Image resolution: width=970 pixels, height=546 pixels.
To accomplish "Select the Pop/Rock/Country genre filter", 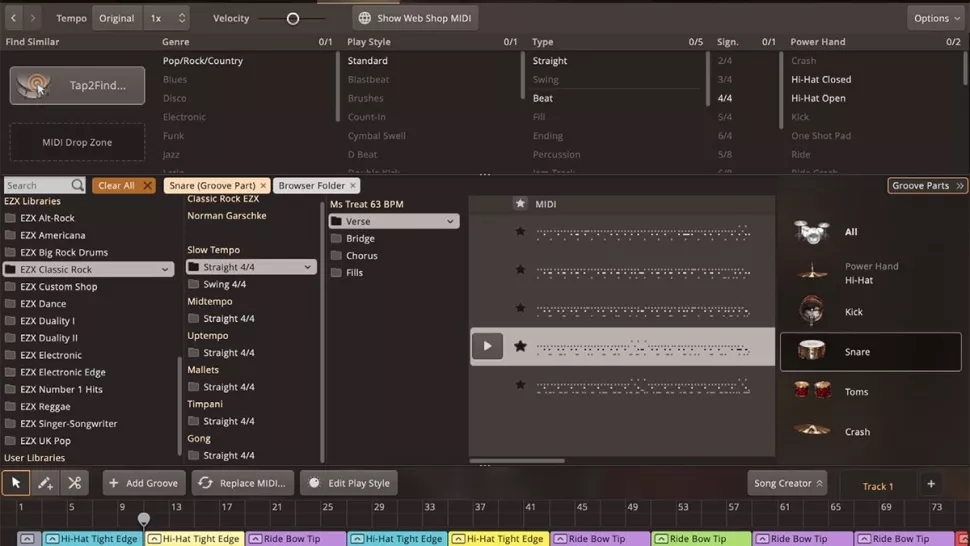I will pos(203,61).
